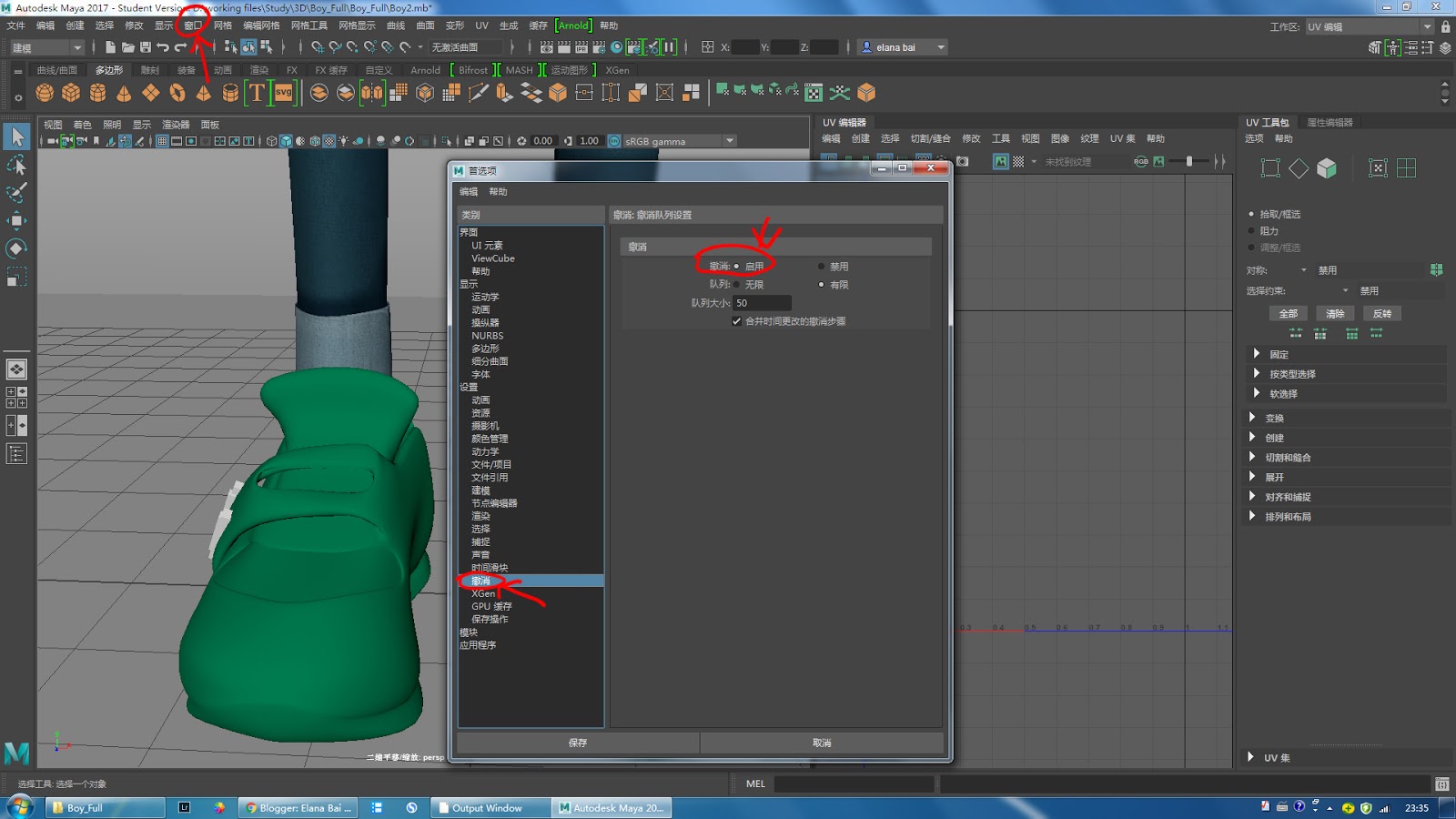Select the Lasso selection tool
This screenshot has width=1456, height=819.
tap(16, 165)
